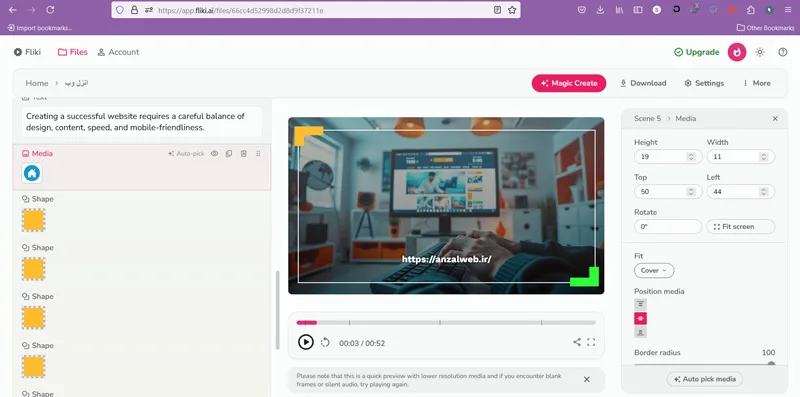This screenshot has width=800, height=397.
Task: Open the Files tab
Action: (x=72, y=52)
